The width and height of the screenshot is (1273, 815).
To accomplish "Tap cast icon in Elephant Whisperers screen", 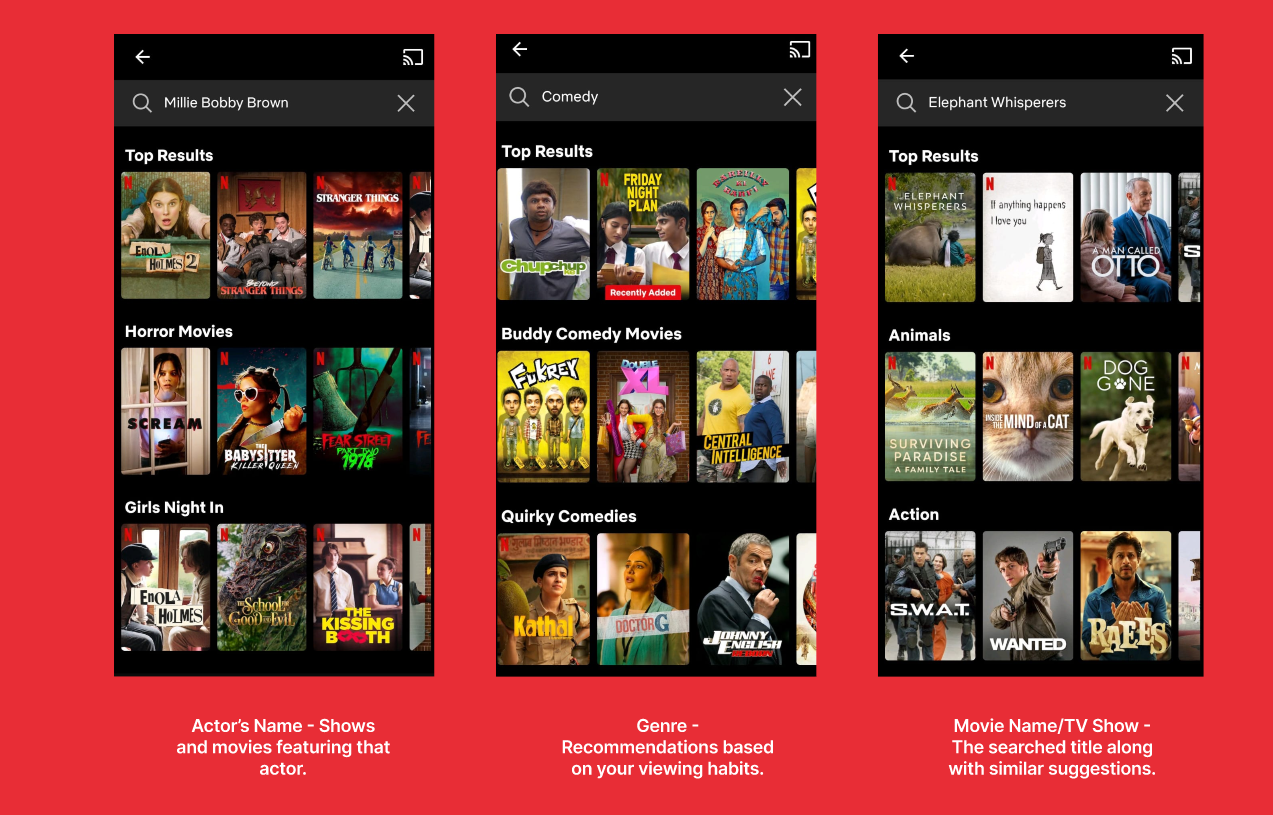I will 1182,56.
